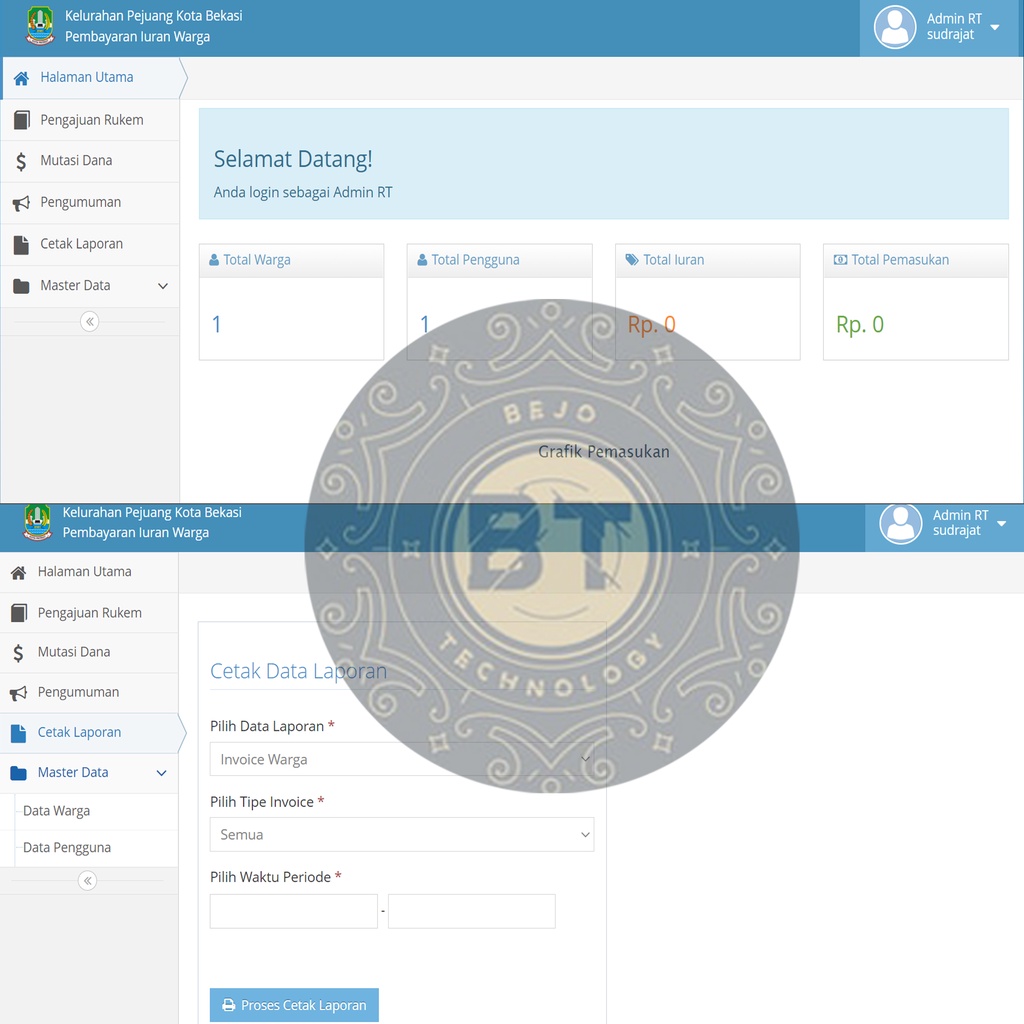The height and width of the screenshot is (1024, 1024).
Task: Click the bottom header city logo
Action: (37, 522)
